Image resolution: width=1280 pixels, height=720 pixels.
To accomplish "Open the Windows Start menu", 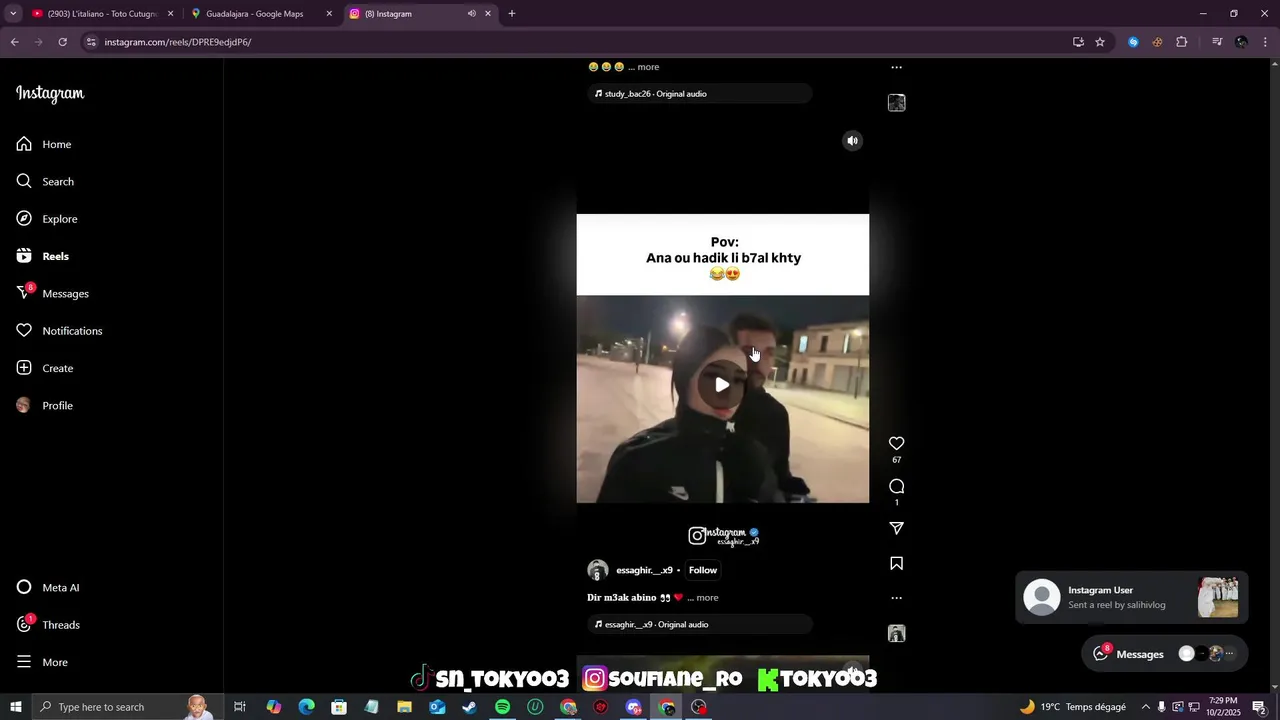I will 15,707.
